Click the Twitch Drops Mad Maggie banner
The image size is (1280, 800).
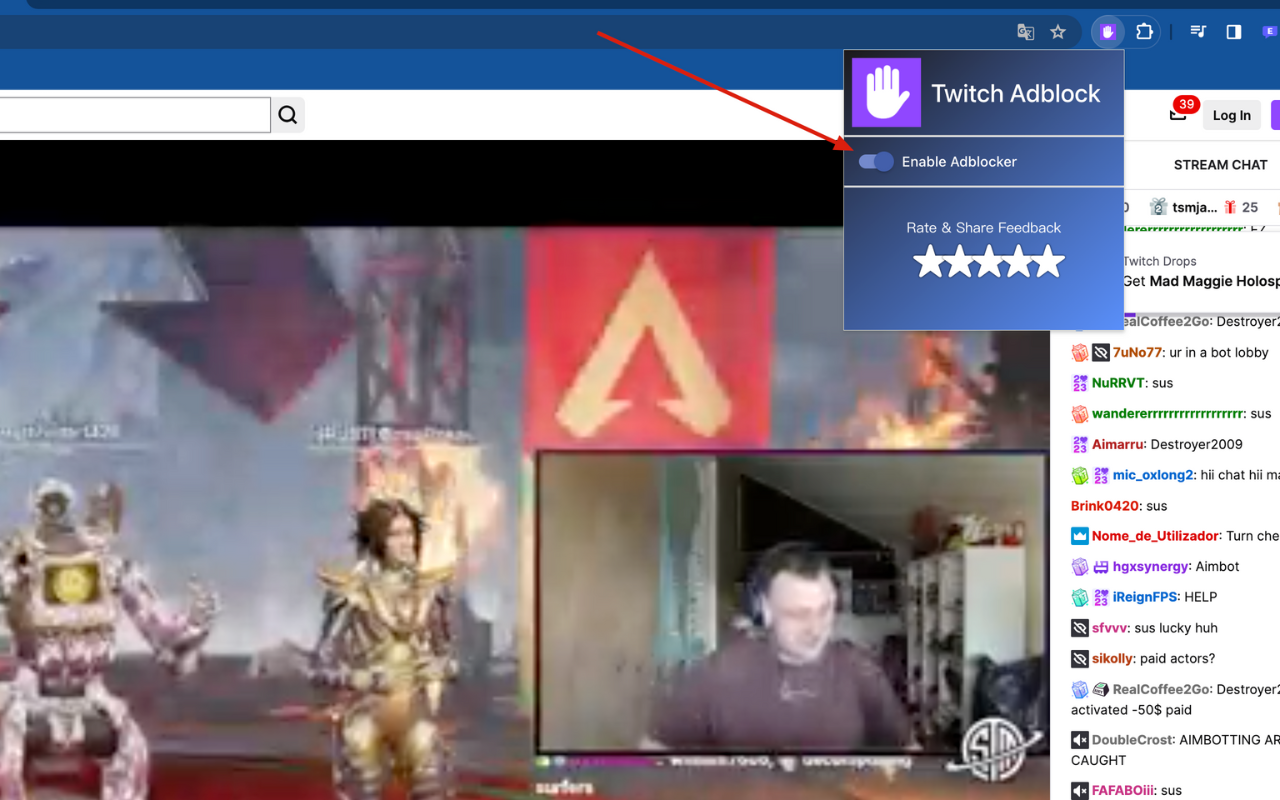[1200, 272]
